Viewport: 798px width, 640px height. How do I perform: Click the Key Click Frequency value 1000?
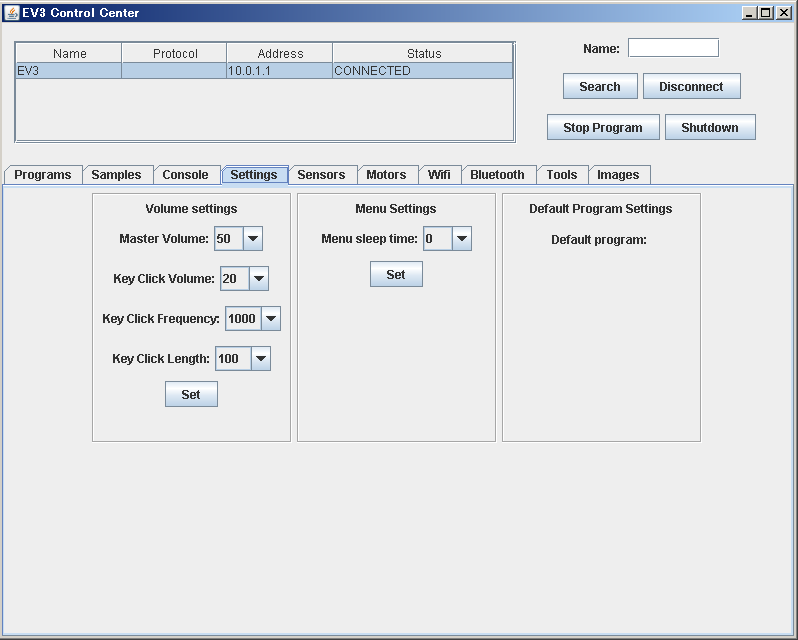point(243,318)
